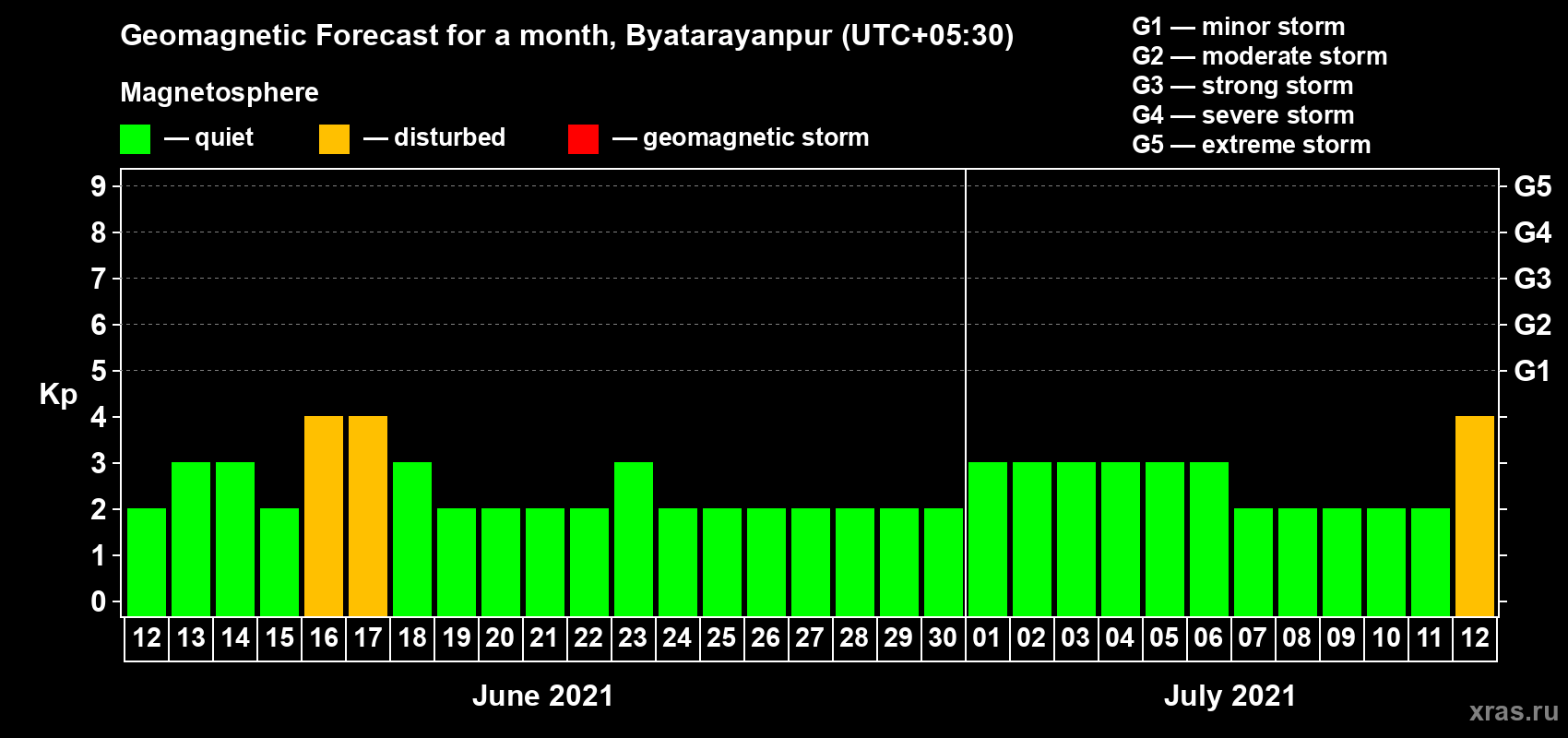
Task: Click the date label 03 in July
Action: 1075,638
